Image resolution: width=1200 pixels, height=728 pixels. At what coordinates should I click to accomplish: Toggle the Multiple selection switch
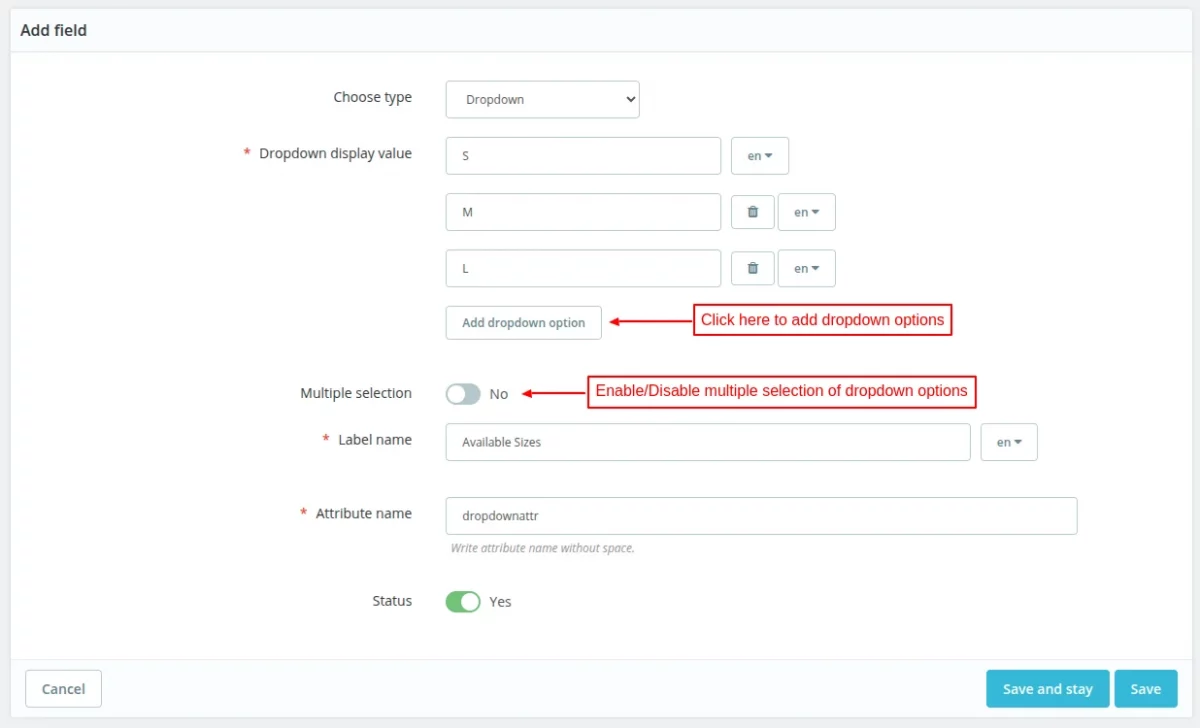(x=463, y=394)
